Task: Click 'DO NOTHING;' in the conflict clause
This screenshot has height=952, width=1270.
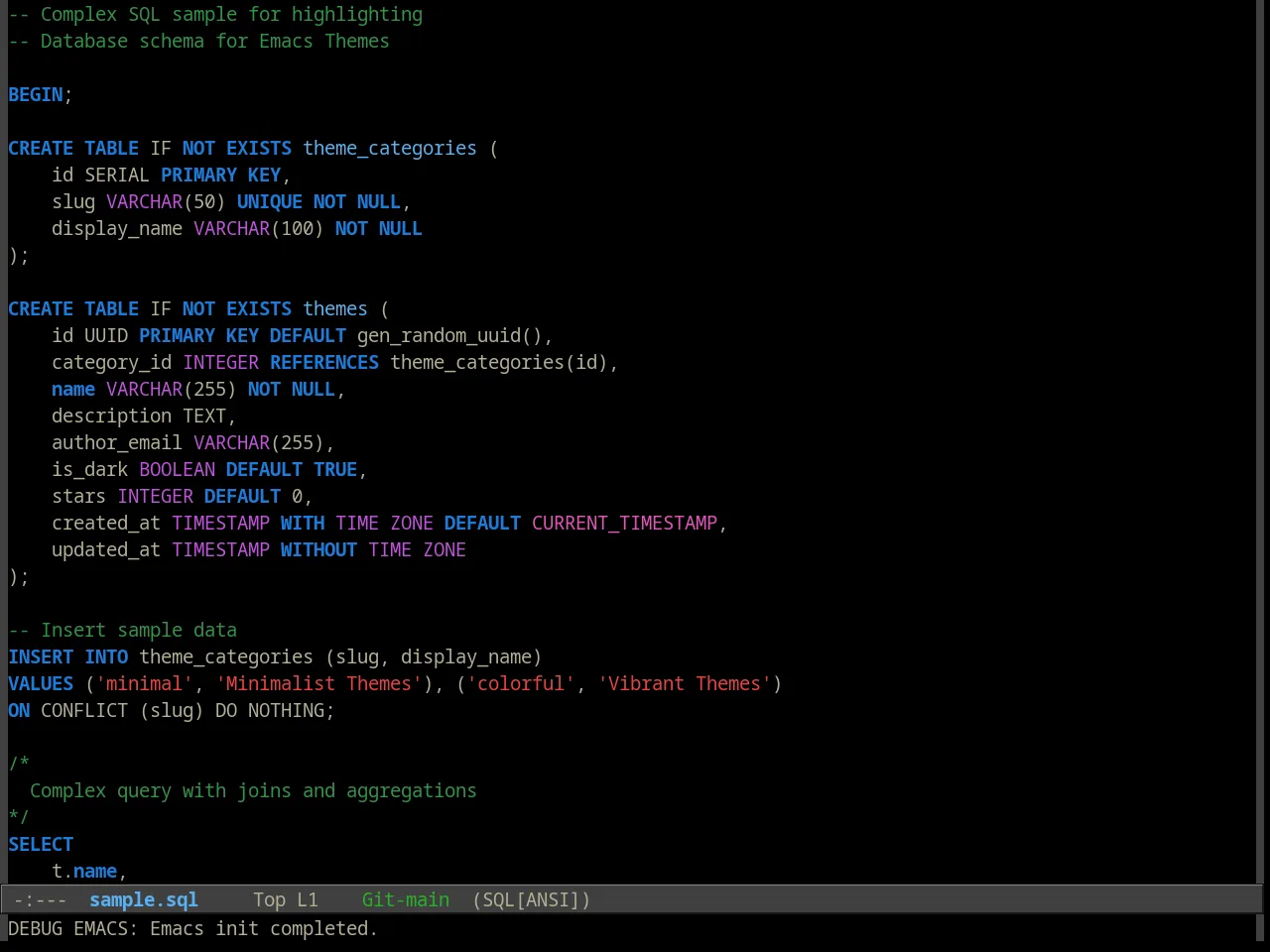Action: coord(275,710)
